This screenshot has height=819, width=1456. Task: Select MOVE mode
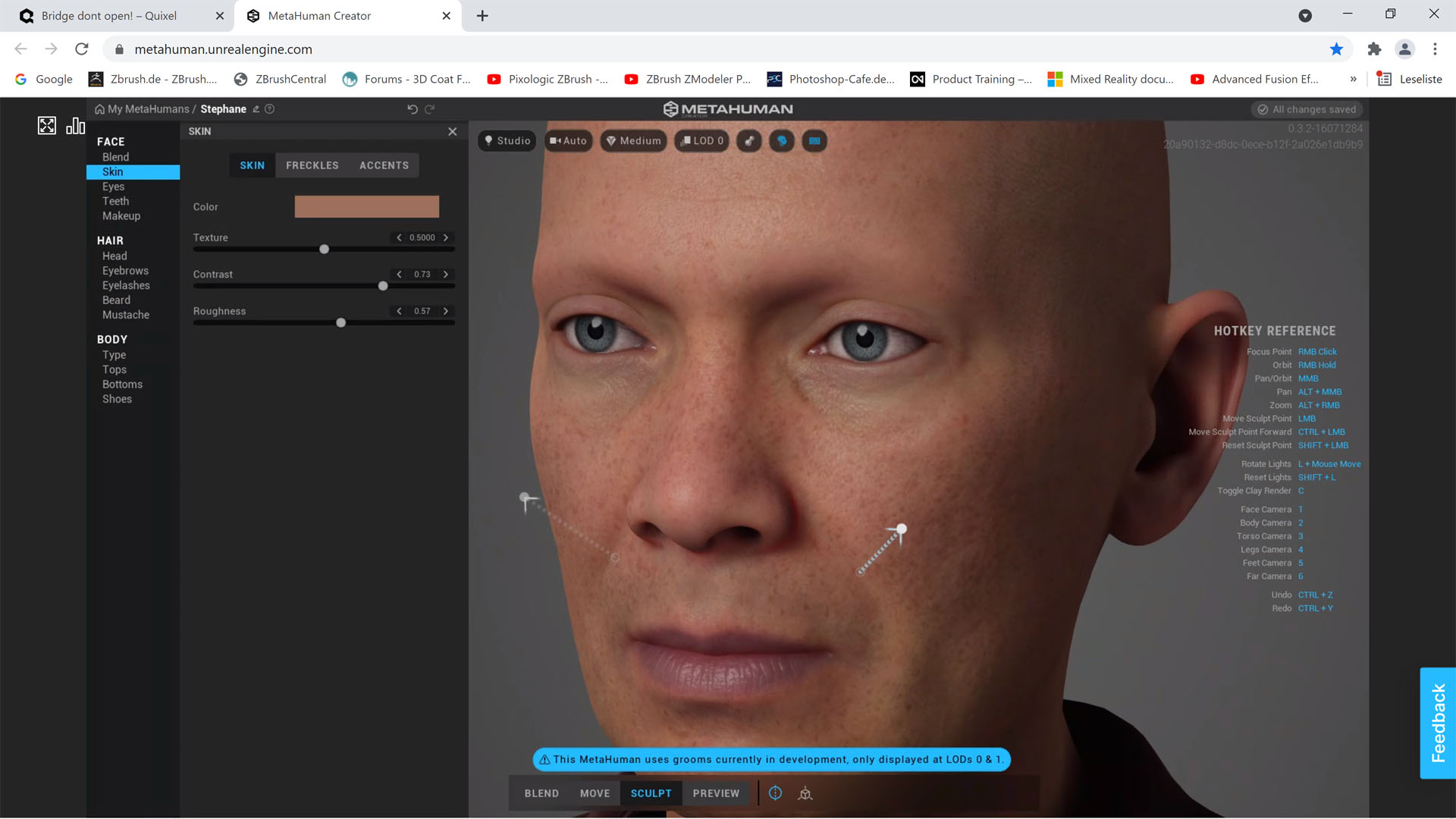pyautogui.click(x=595, y=793)
